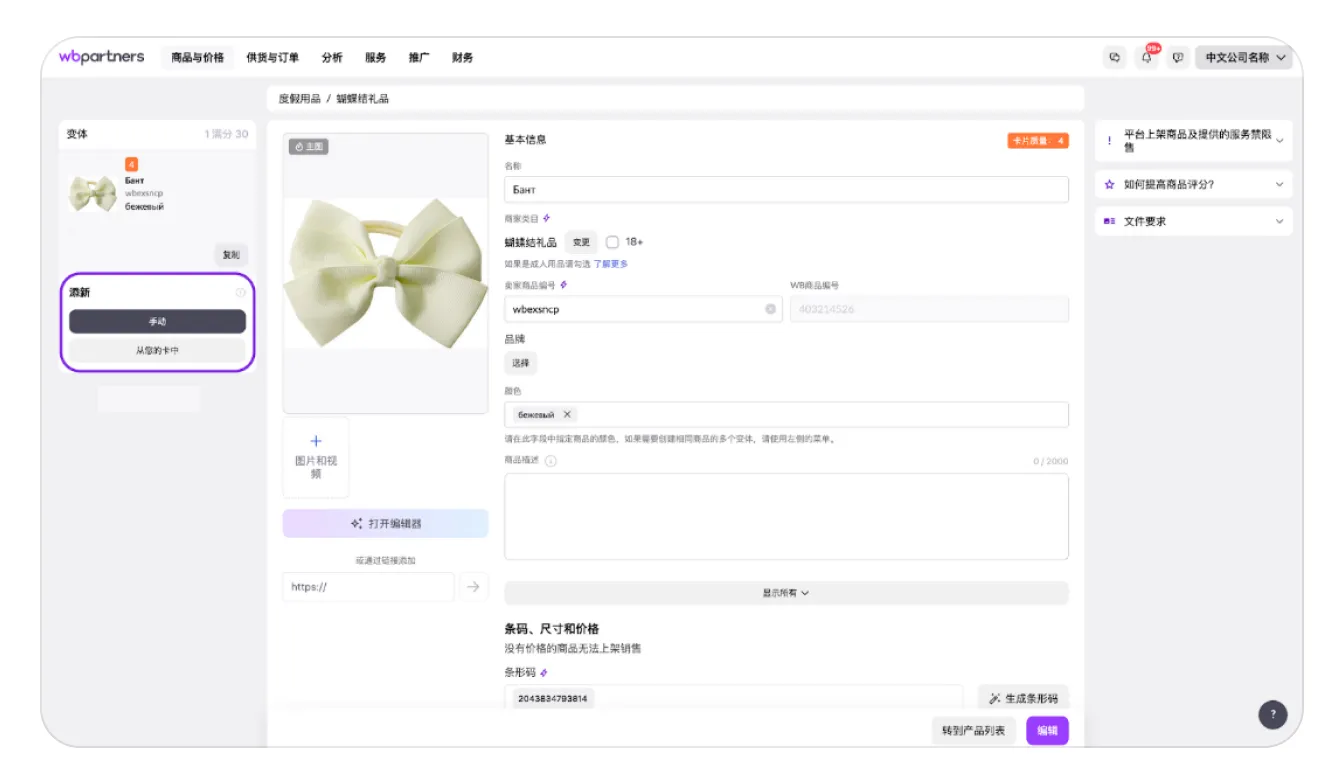The image size is (1344, 784).
Task: Open the 中文公司名称 company dropdown
Action: pos(1244,58)
